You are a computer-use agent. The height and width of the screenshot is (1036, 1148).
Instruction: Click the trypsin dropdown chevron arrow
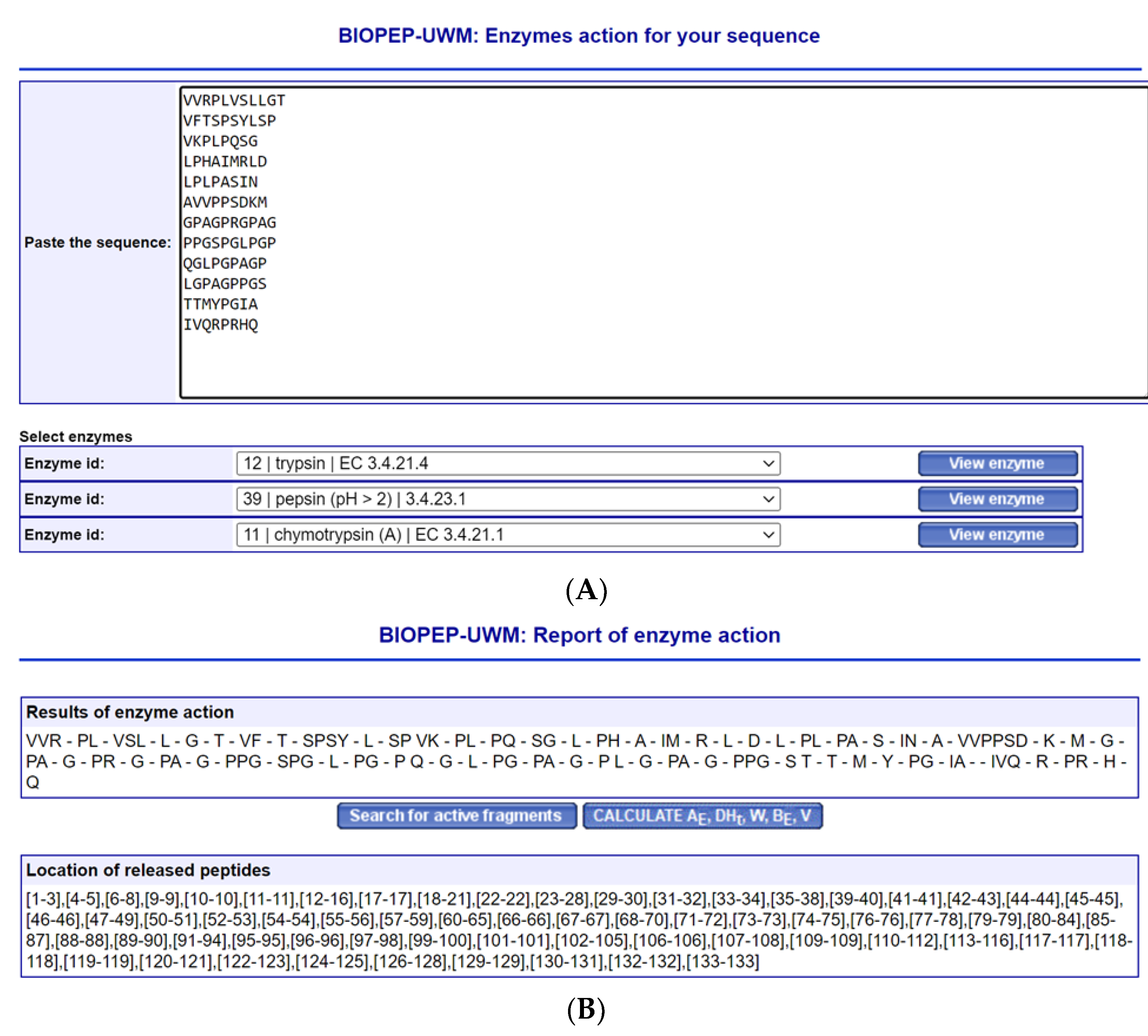(x=768, y=463)
